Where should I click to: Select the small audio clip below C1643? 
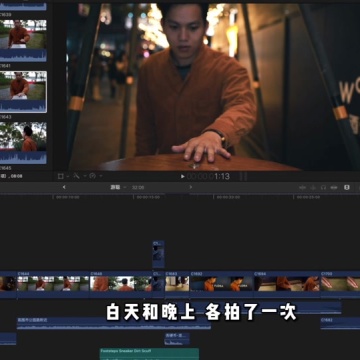point(177,338)
